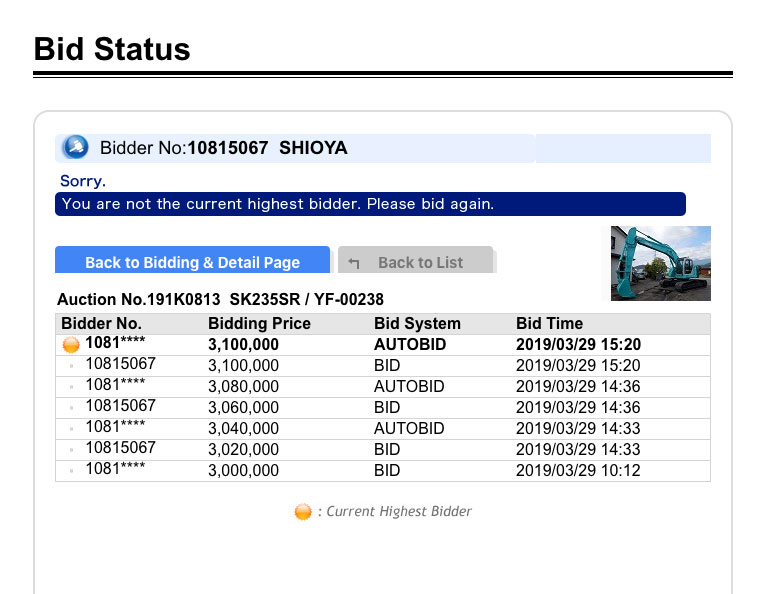Select the 3,000,000 opening bid price
783x594 pixels.
tap(243, 471)
